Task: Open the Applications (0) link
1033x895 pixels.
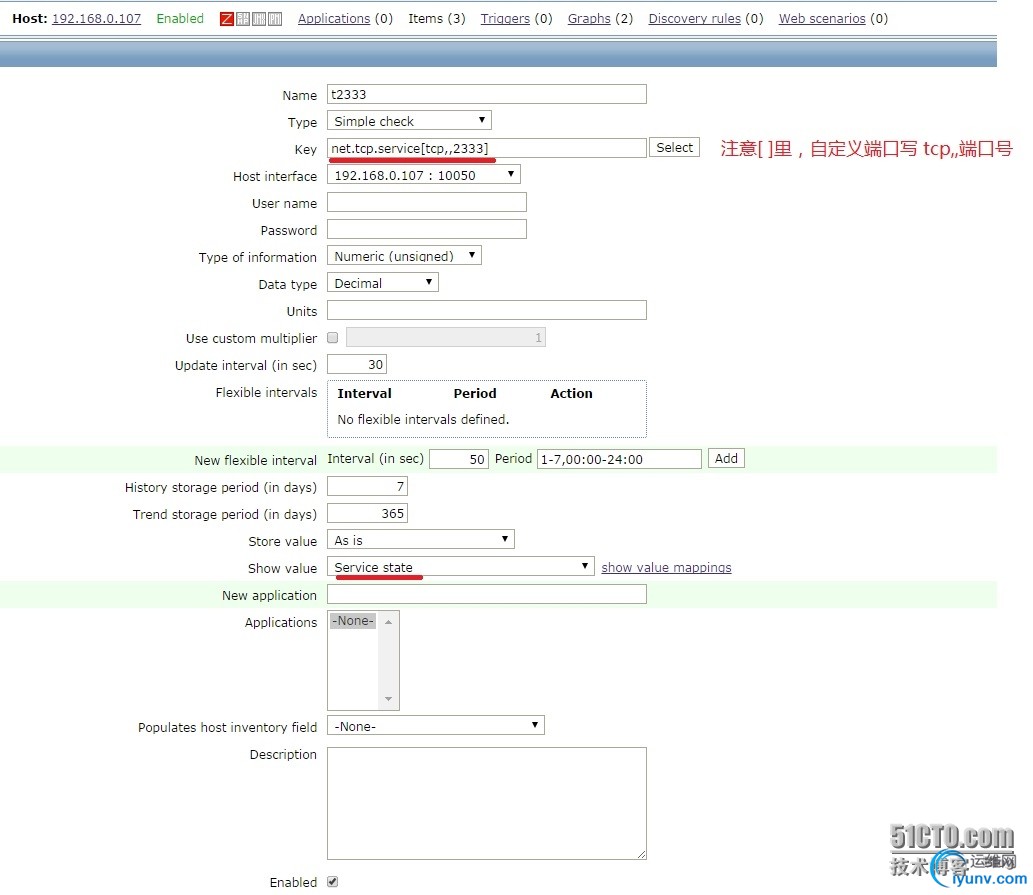Action: (x=334, y=18)
